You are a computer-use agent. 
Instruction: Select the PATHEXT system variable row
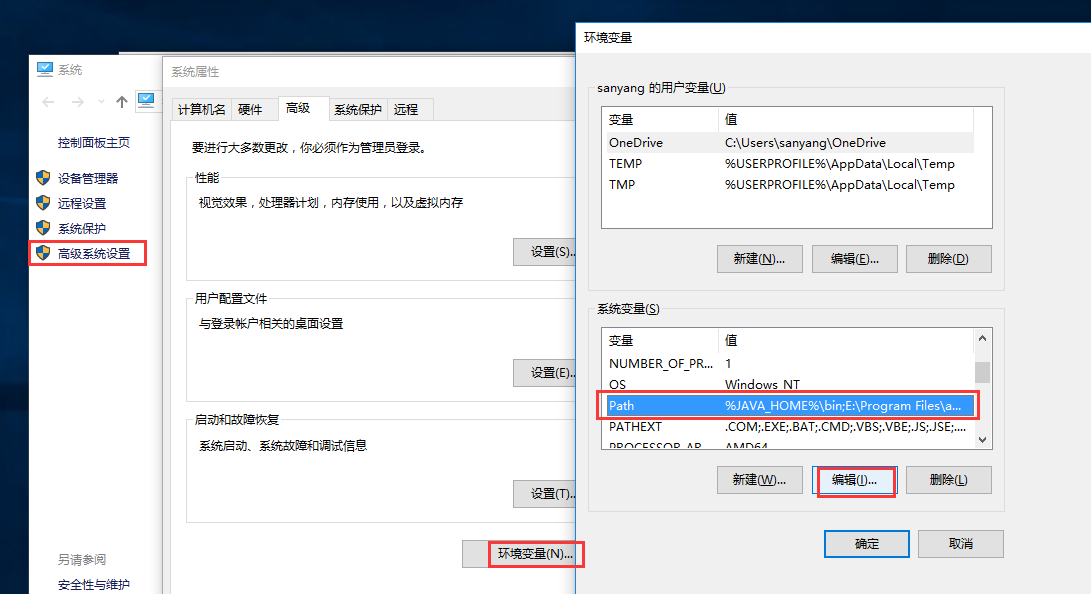(788, 426)
